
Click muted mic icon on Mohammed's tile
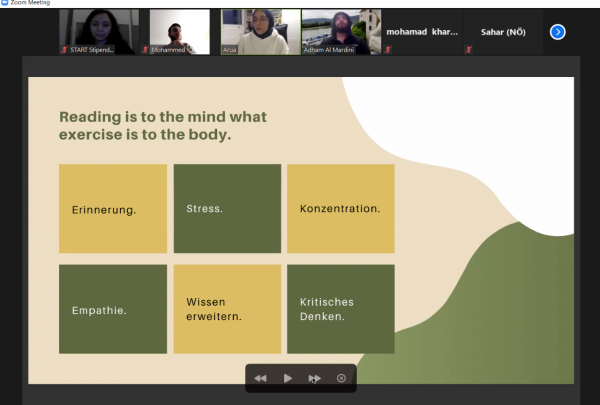point(147,49)
